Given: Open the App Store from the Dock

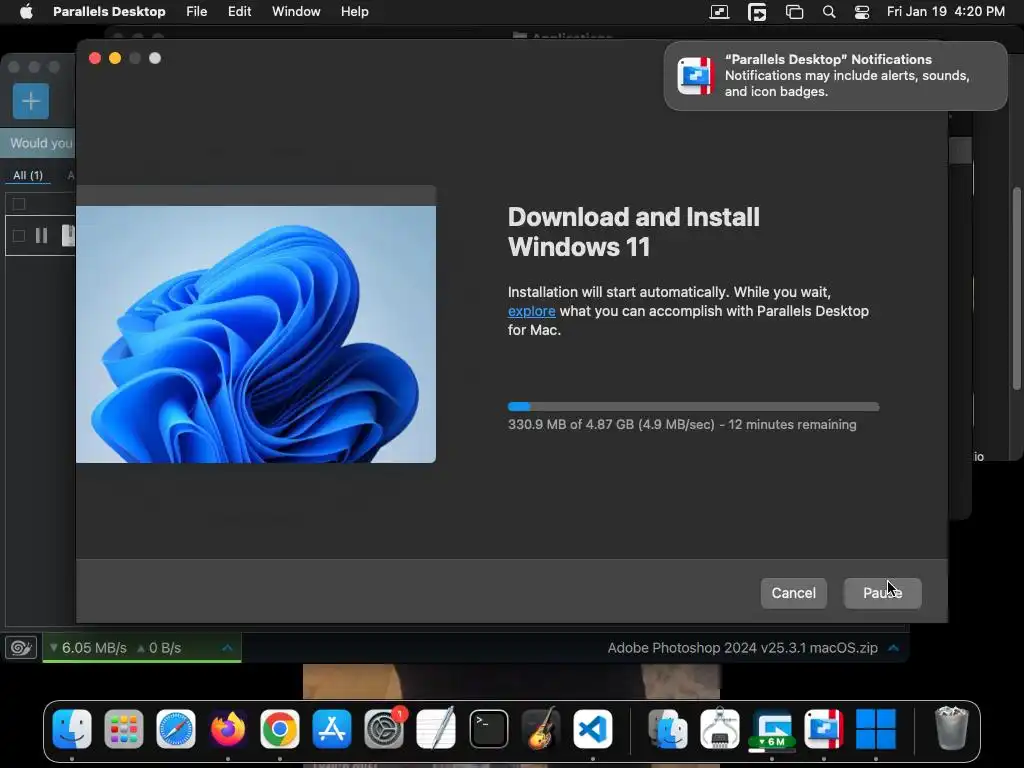Looking at the screenshot, I should [x=332, y=729].
